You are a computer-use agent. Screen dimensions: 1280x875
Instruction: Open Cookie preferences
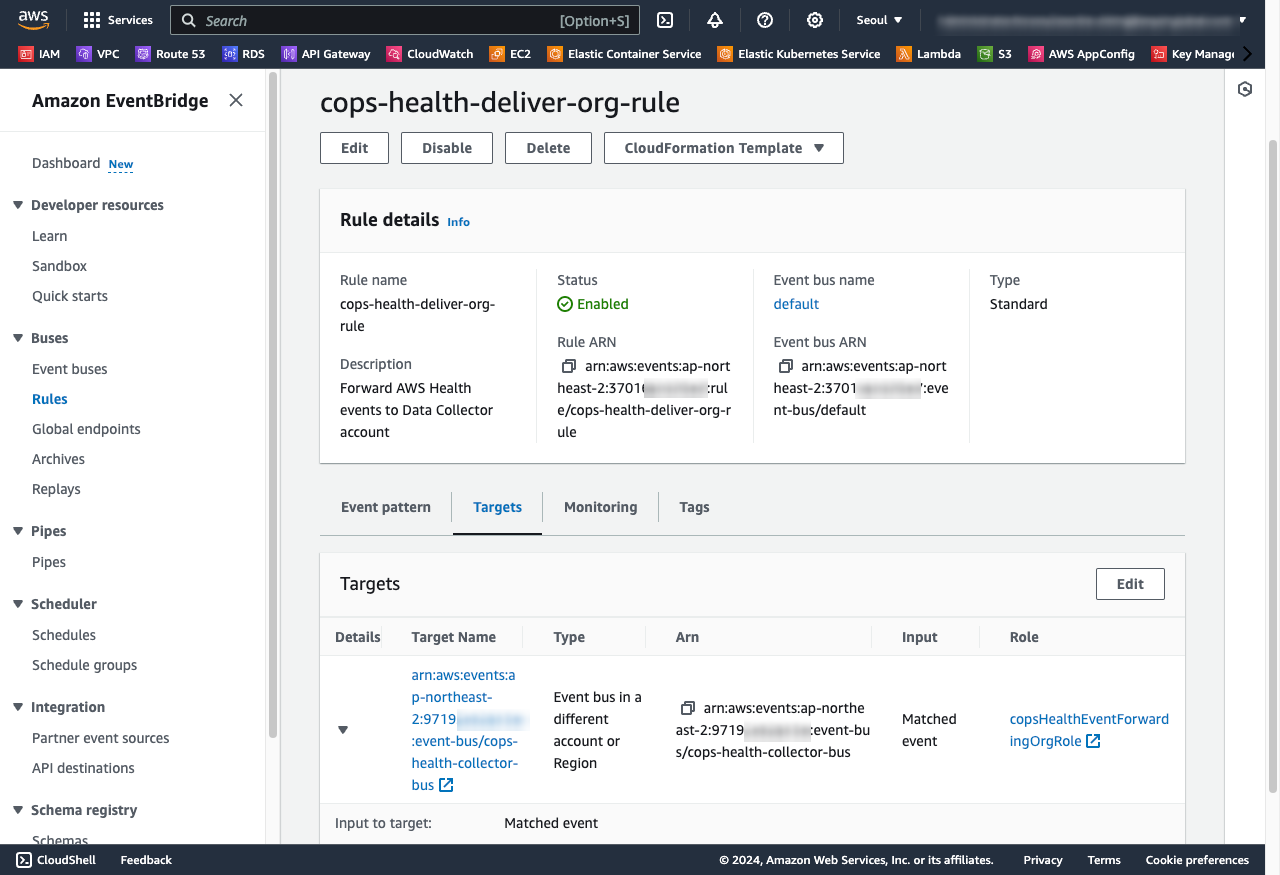[x=1197, y=860]
